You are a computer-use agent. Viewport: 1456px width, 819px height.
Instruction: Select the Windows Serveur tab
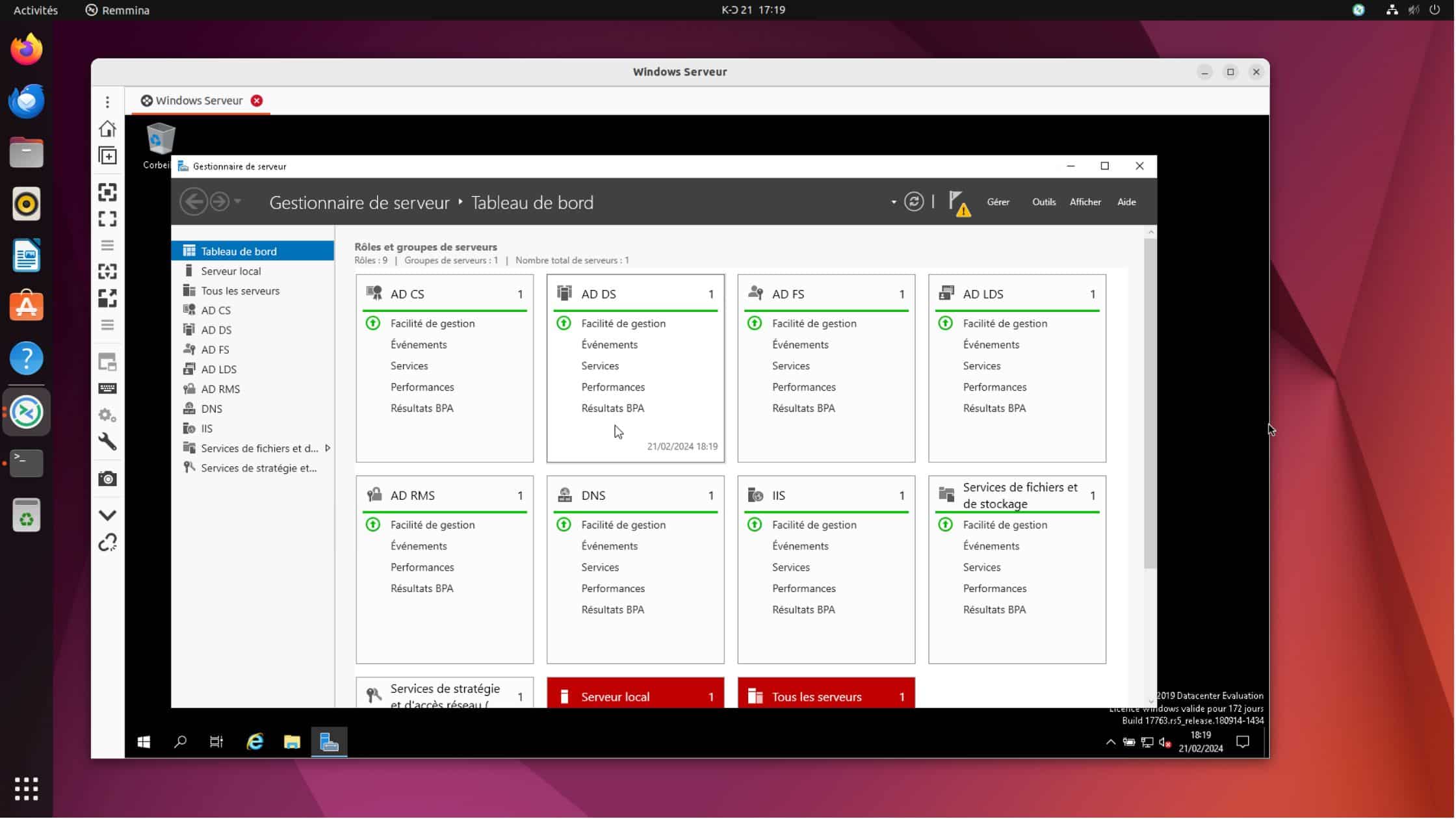(x=200, y=101)
